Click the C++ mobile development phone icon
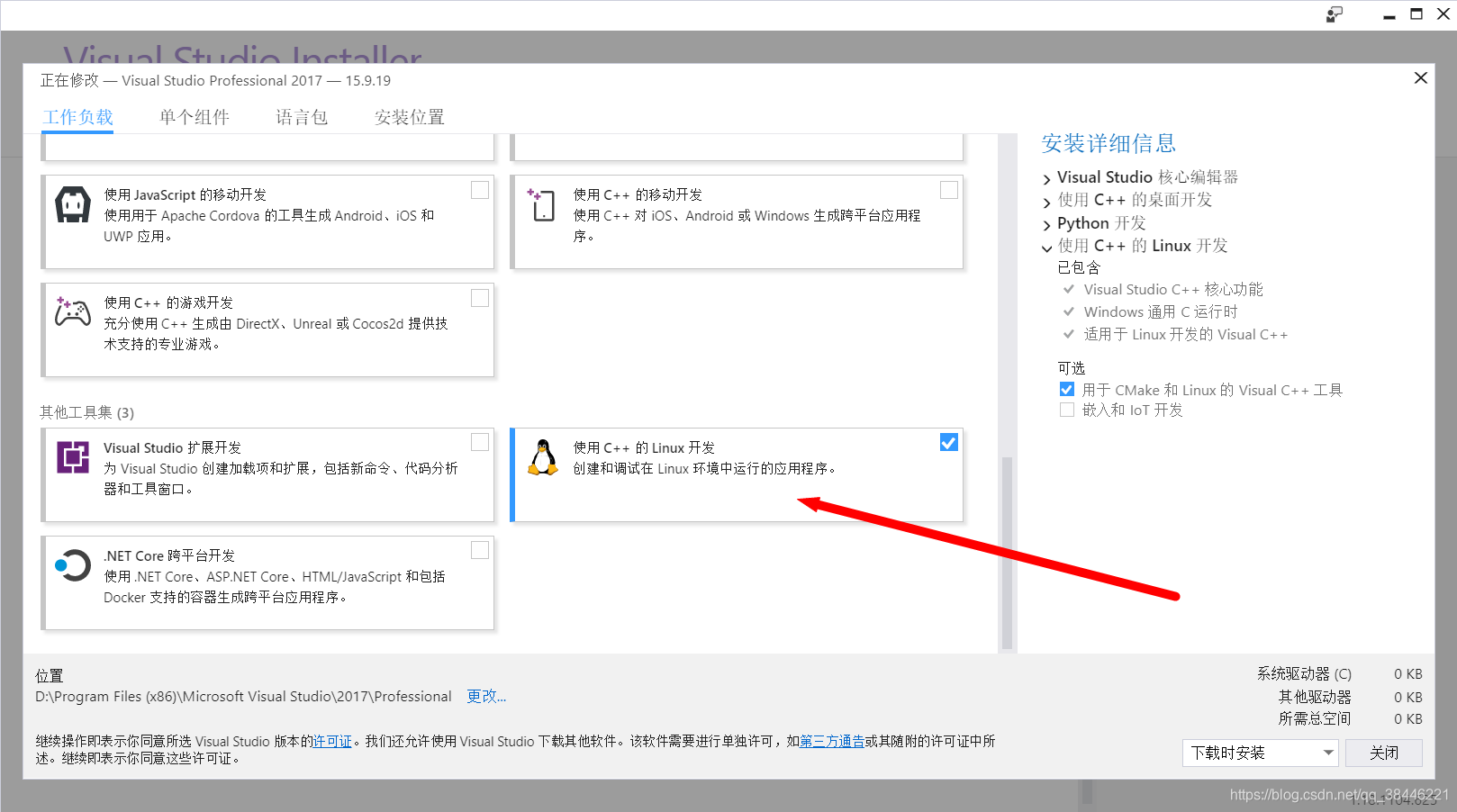This screenshot has width=1457, height=812. (542, 204)
